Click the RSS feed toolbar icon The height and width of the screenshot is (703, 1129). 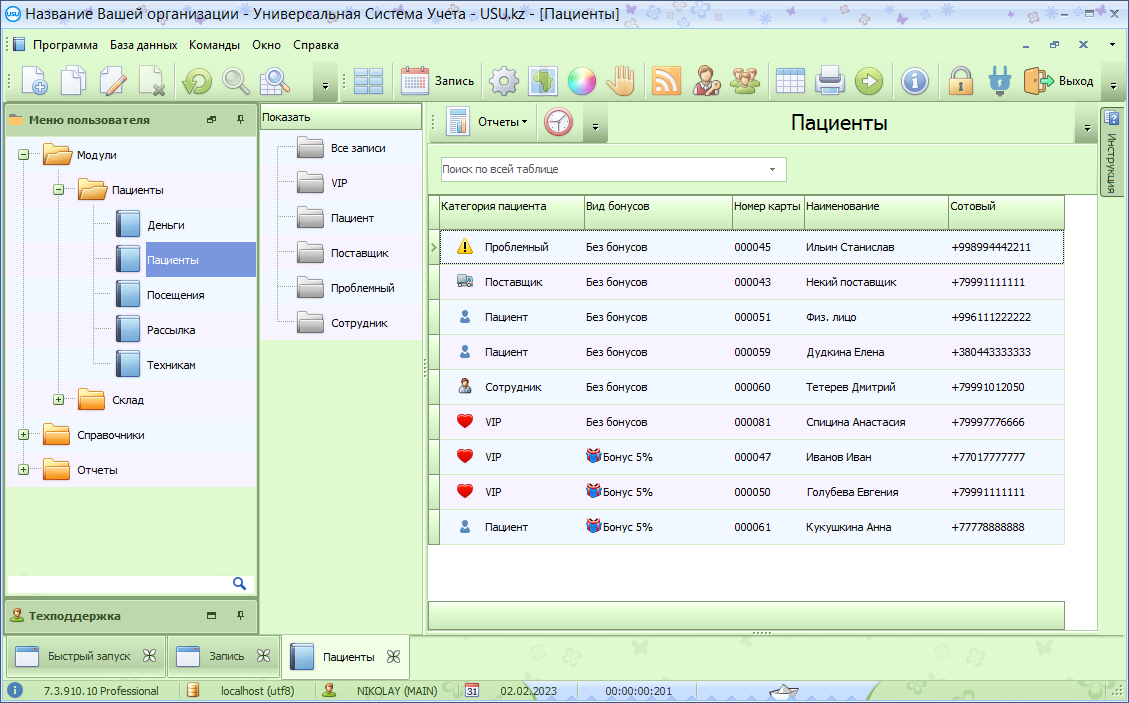[x=666, y=81]
